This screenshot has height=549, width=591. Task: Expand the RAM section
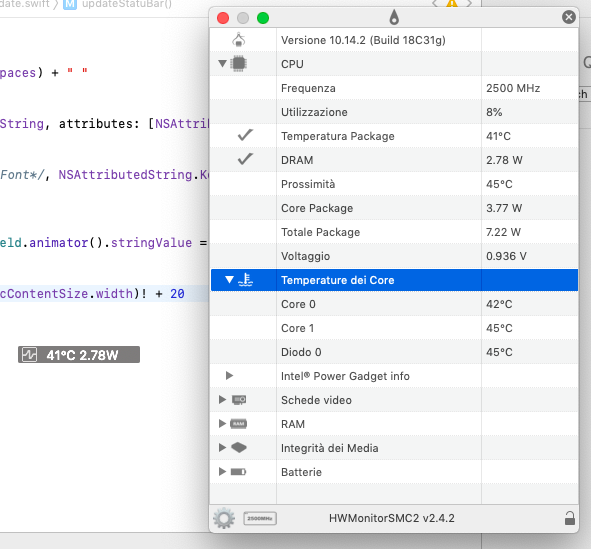pyautogui.click(x=222, y=424)
